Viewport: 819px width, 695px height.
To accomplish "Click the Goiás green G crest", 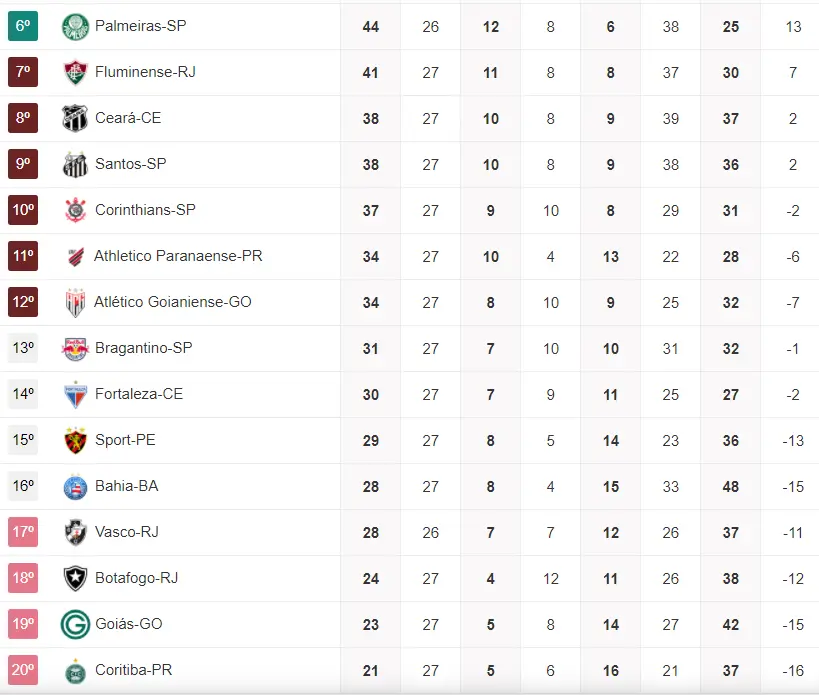I will point(75,624).
